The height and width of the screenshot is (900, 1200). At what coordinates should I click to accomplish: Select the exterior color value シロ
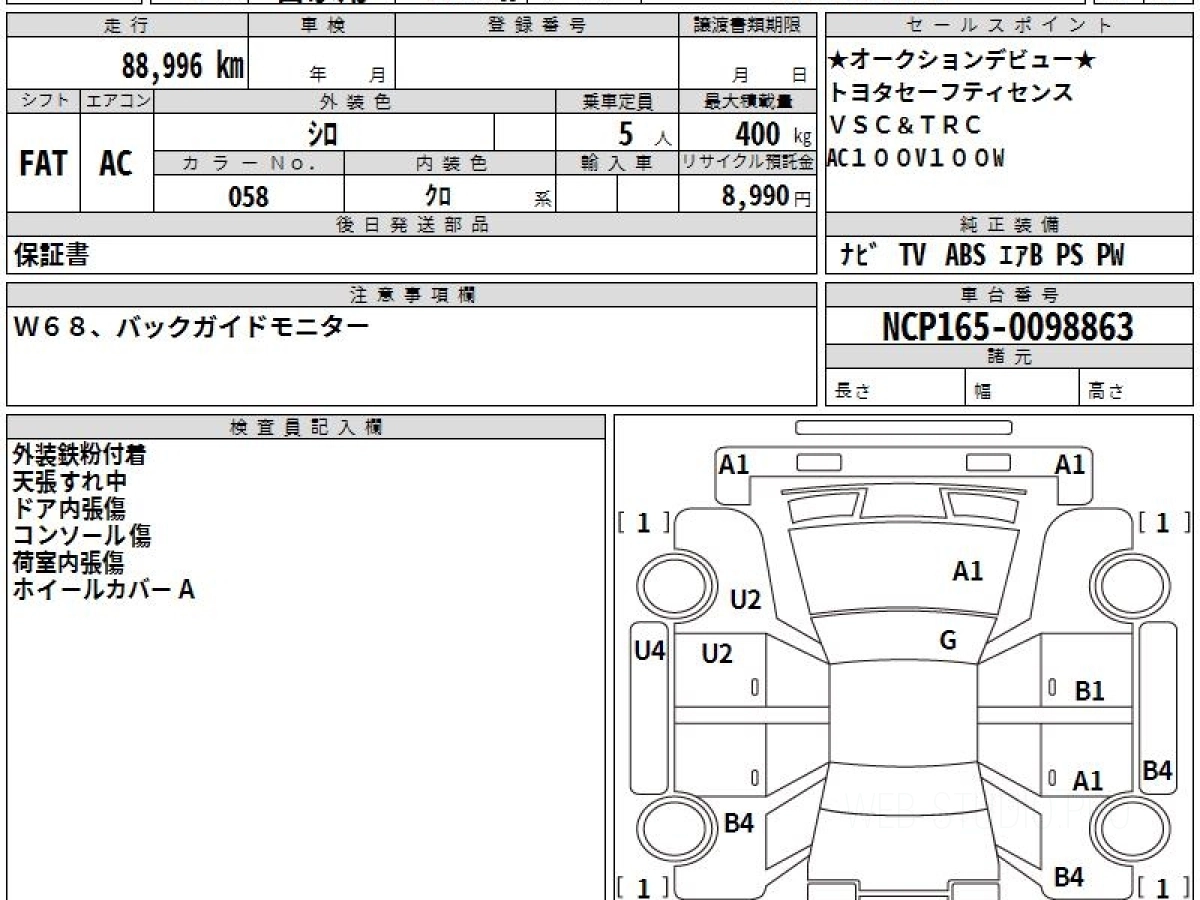coord(323,133)
